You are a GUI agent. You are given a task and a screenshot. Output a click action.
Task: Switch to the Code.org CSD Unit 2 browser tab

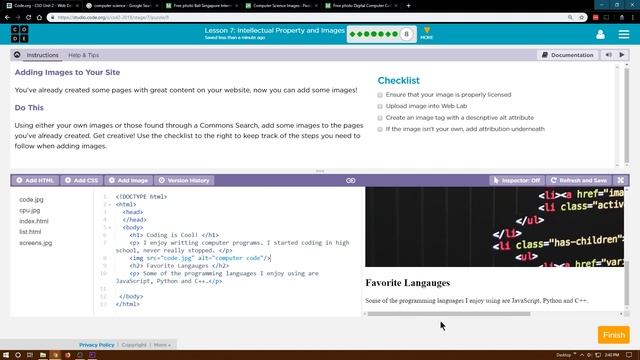point(41,6)
